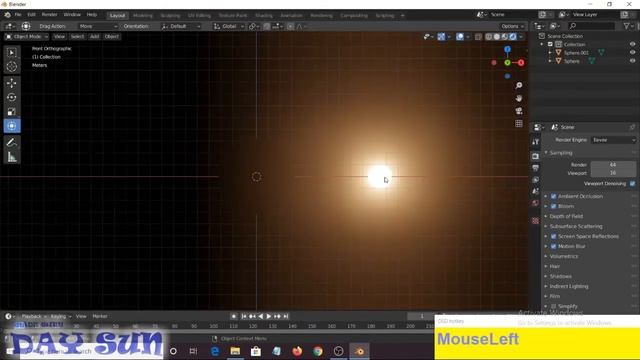Expand the Depth of Field panel
Viewport: 640px width, 360px height.
(x=566, y=216)
